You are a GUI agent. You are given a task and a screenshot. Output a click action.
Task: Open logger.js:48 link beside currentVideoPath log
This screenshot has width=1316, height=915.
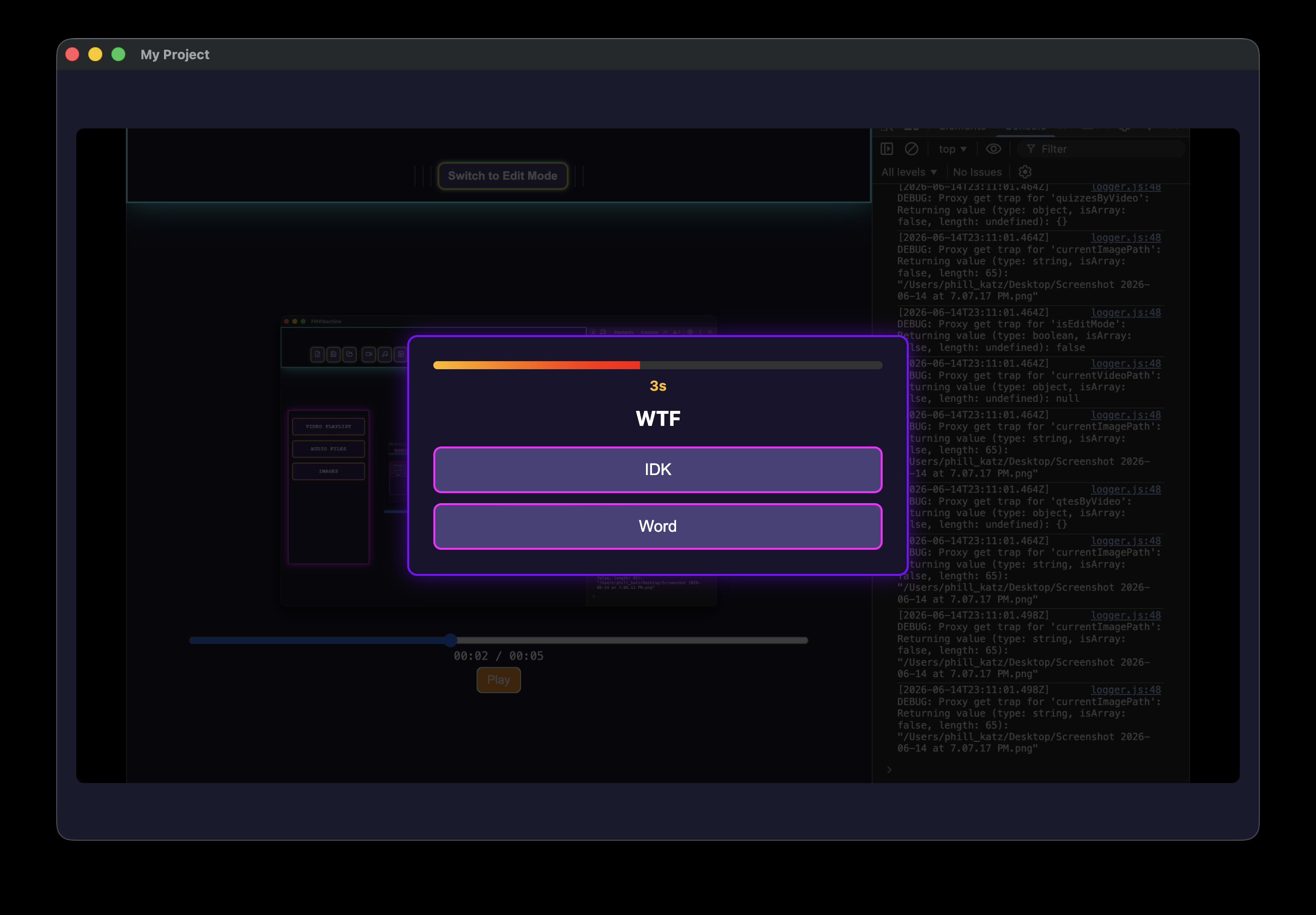click(1126, 364)
